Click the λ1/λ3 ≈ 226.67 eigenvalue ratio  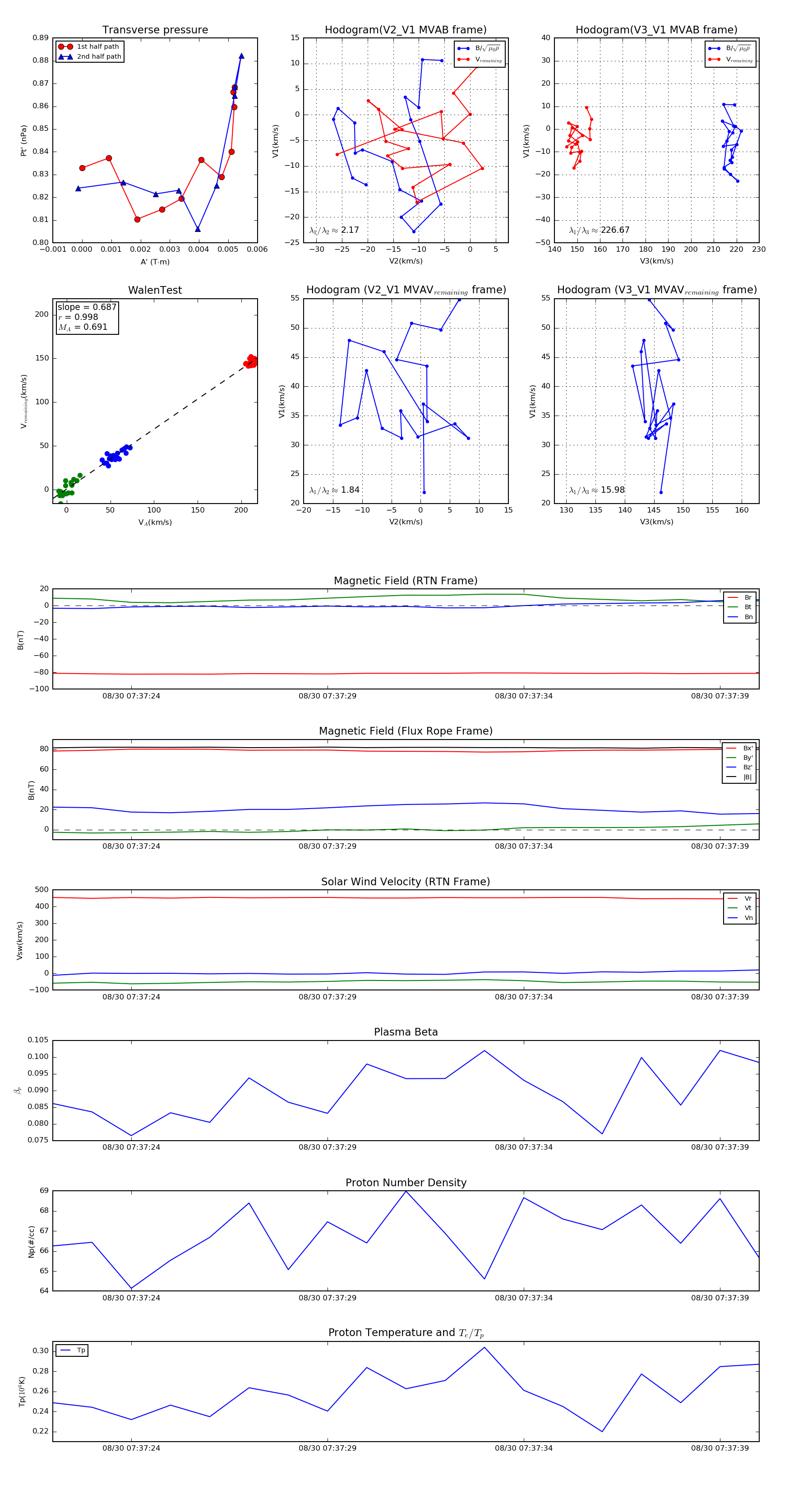[600, 230]
